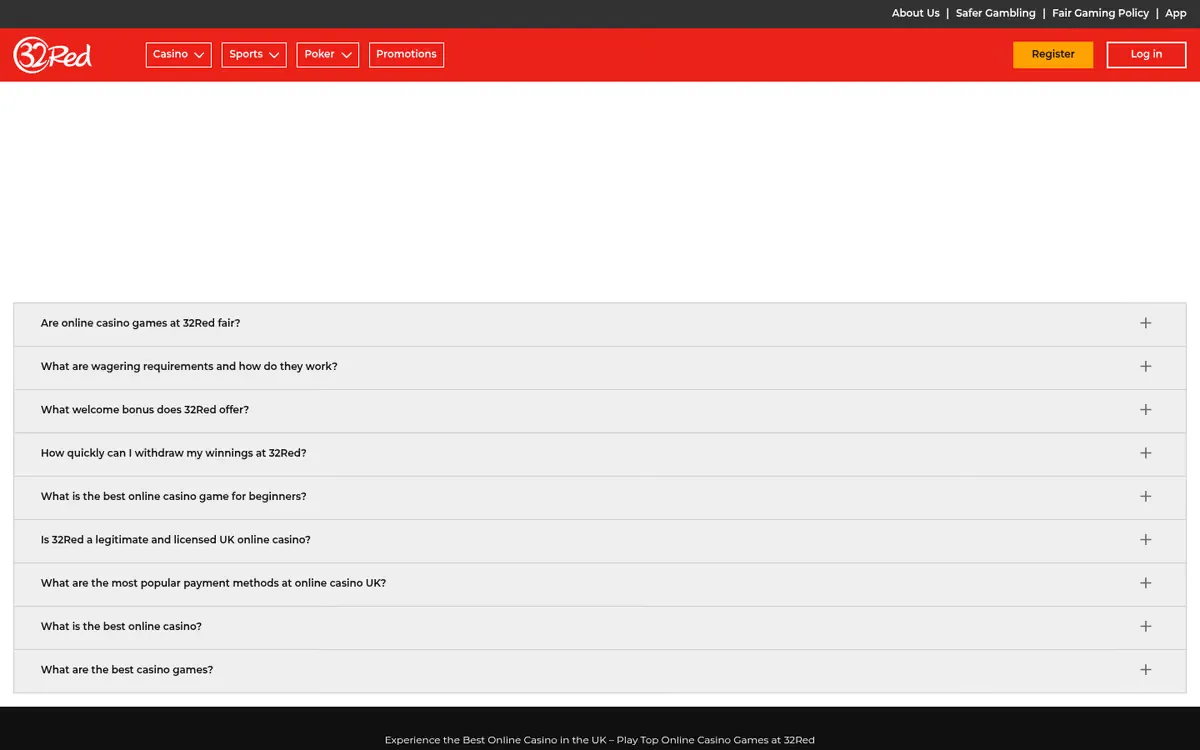Click the Log in button
The width and height of the screenshot is (1200, 750).
coord(1146,55)
